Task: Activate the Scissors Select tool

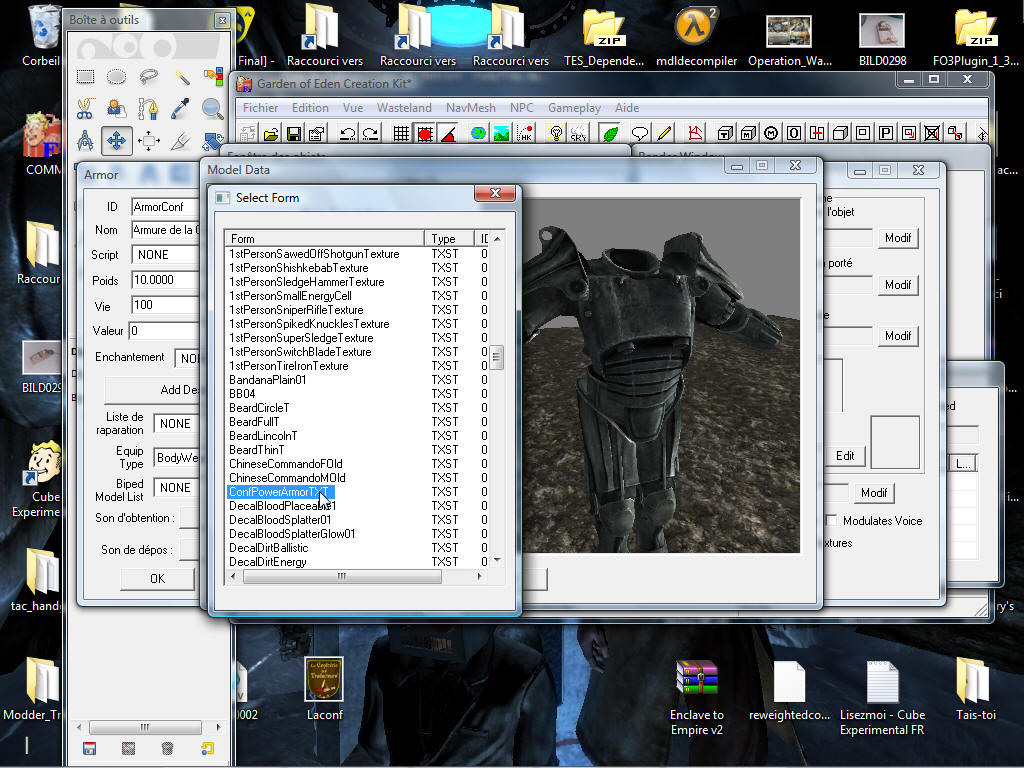Action: pos(86,108)
